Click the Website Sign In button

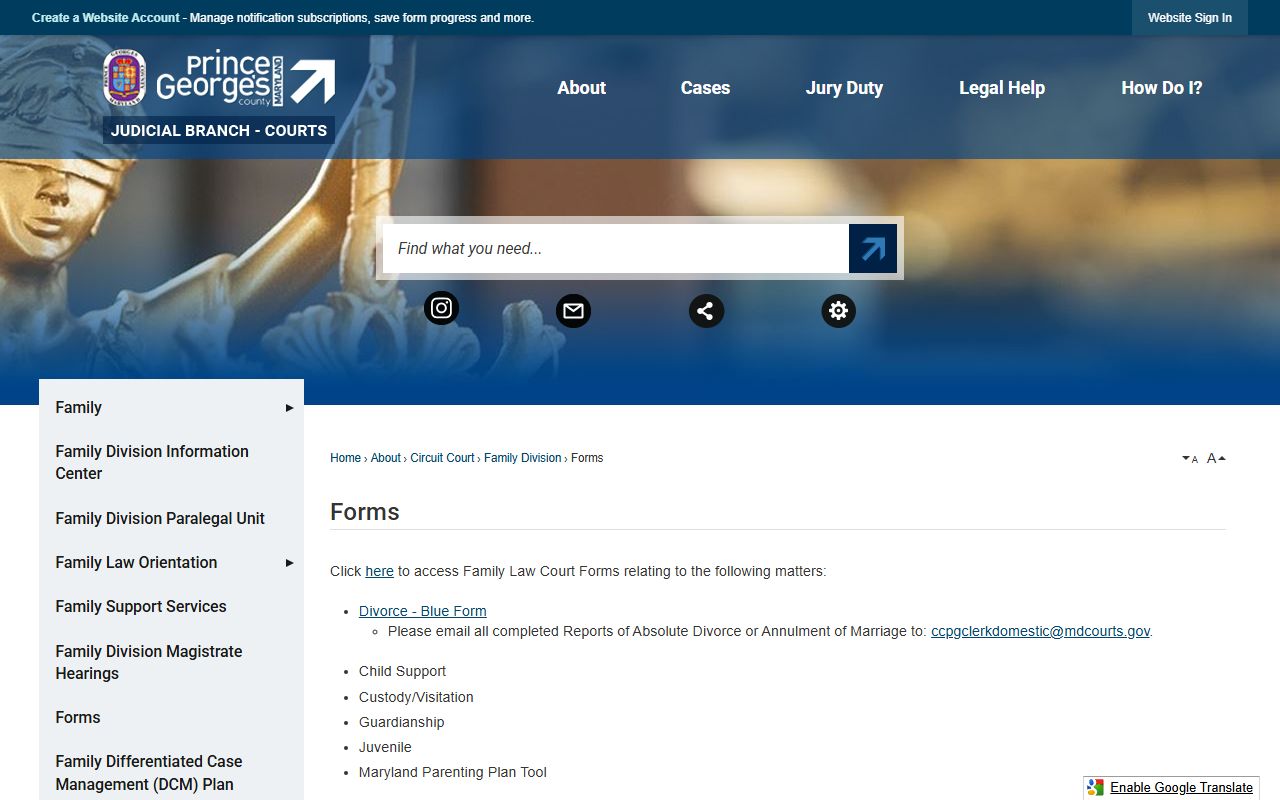[x=1190, y=18]
